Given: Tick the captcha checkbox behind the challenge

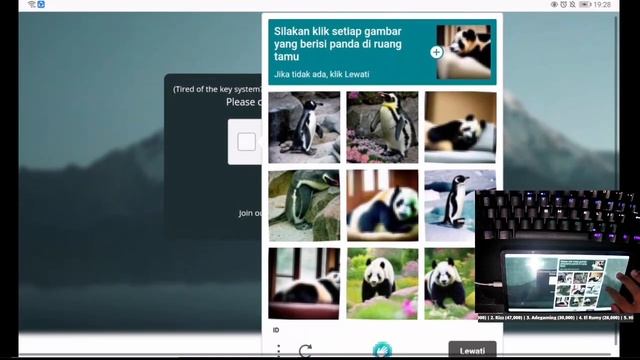Looking at the screenshot, I should 246,142.
